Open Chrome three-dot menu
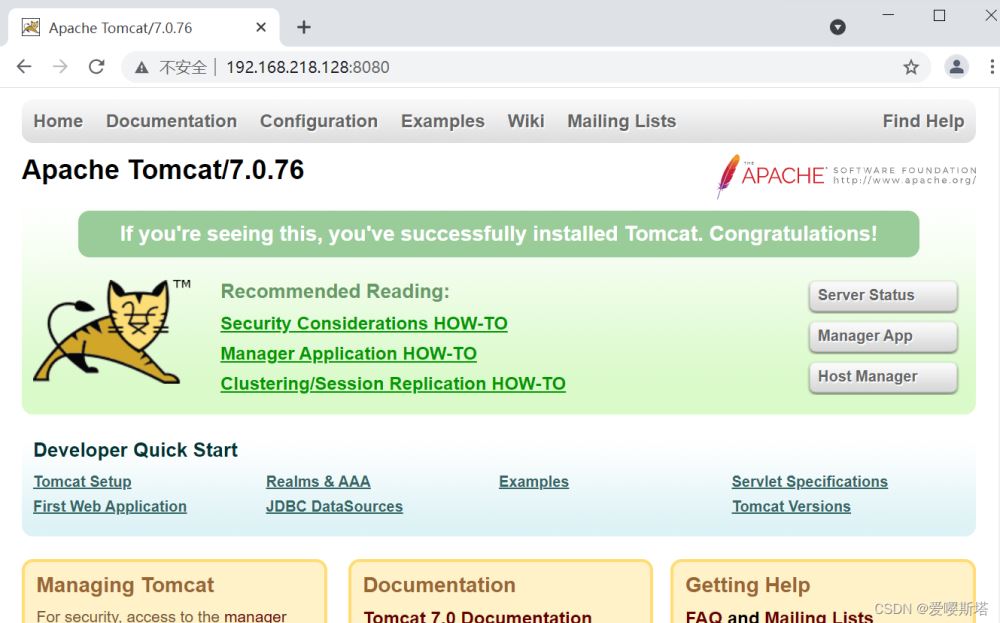The height and width of the screenshot is (623, 1000). pyautogui.click(x=992, y=66)
